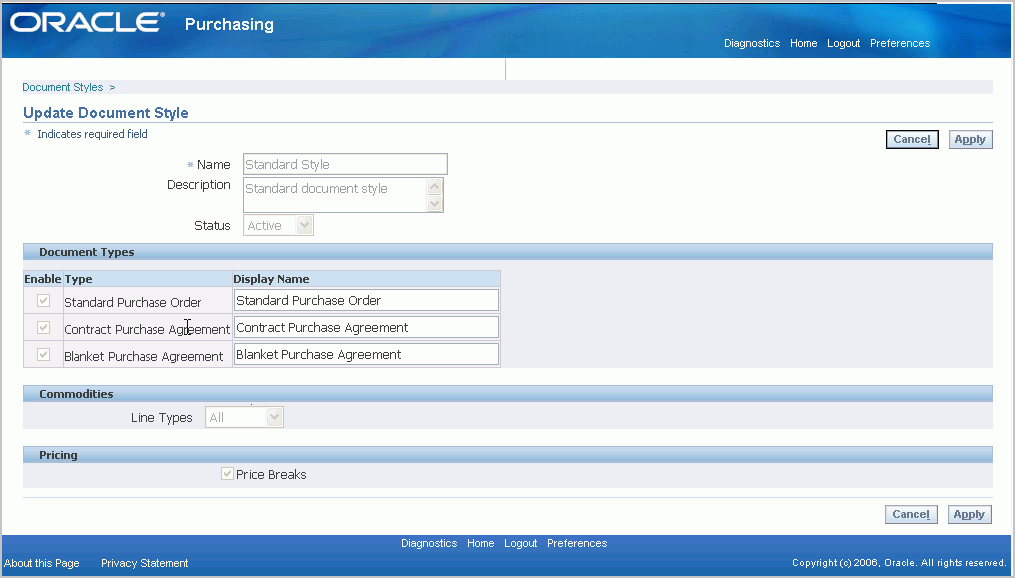
Task: Open Diagnostics link in top header
Action: [752, 43]
